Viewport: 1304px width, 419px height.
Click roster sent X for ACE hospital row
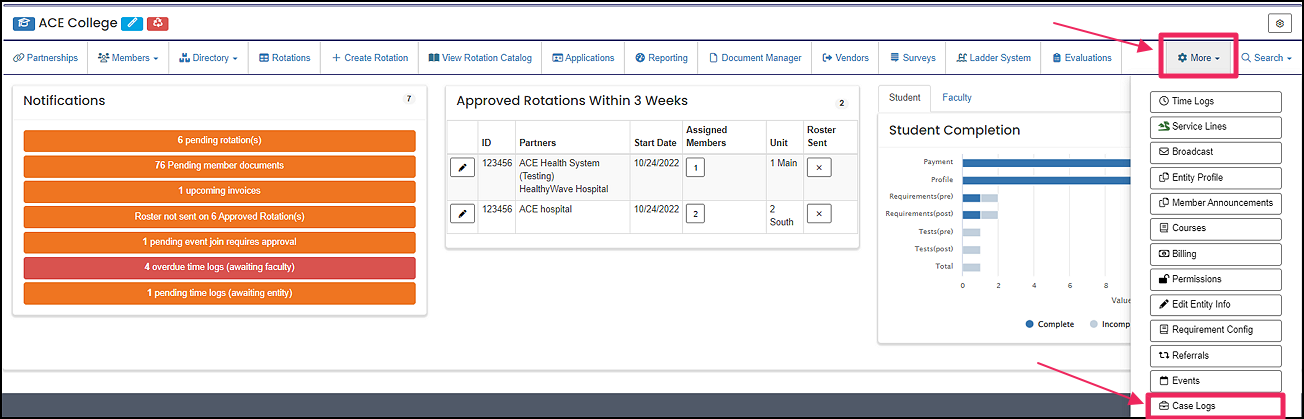tap(818, 213)
